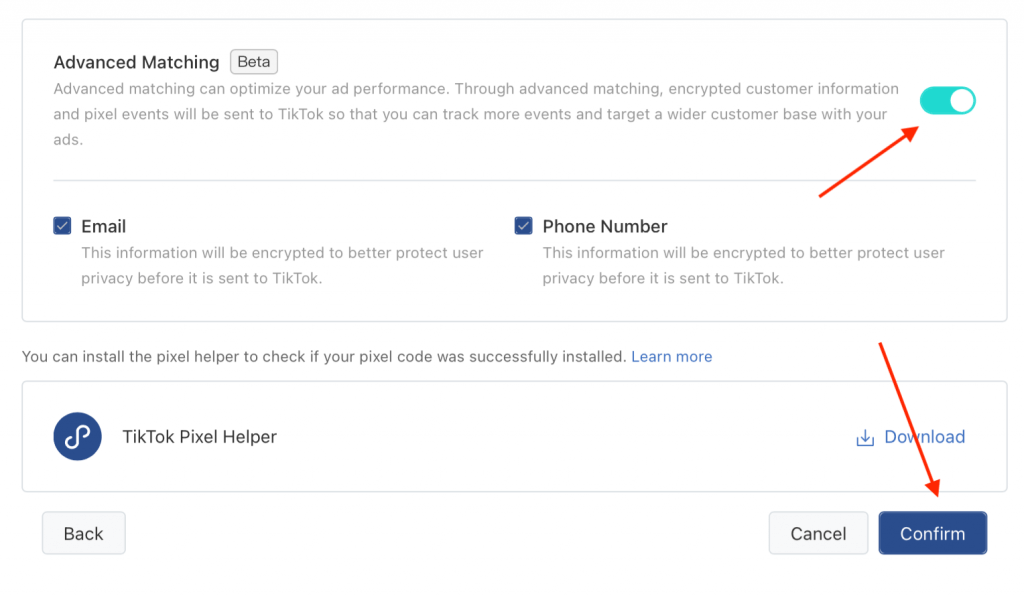Open the Learn more link
The image size is (1024, 596).
point(672,356)
